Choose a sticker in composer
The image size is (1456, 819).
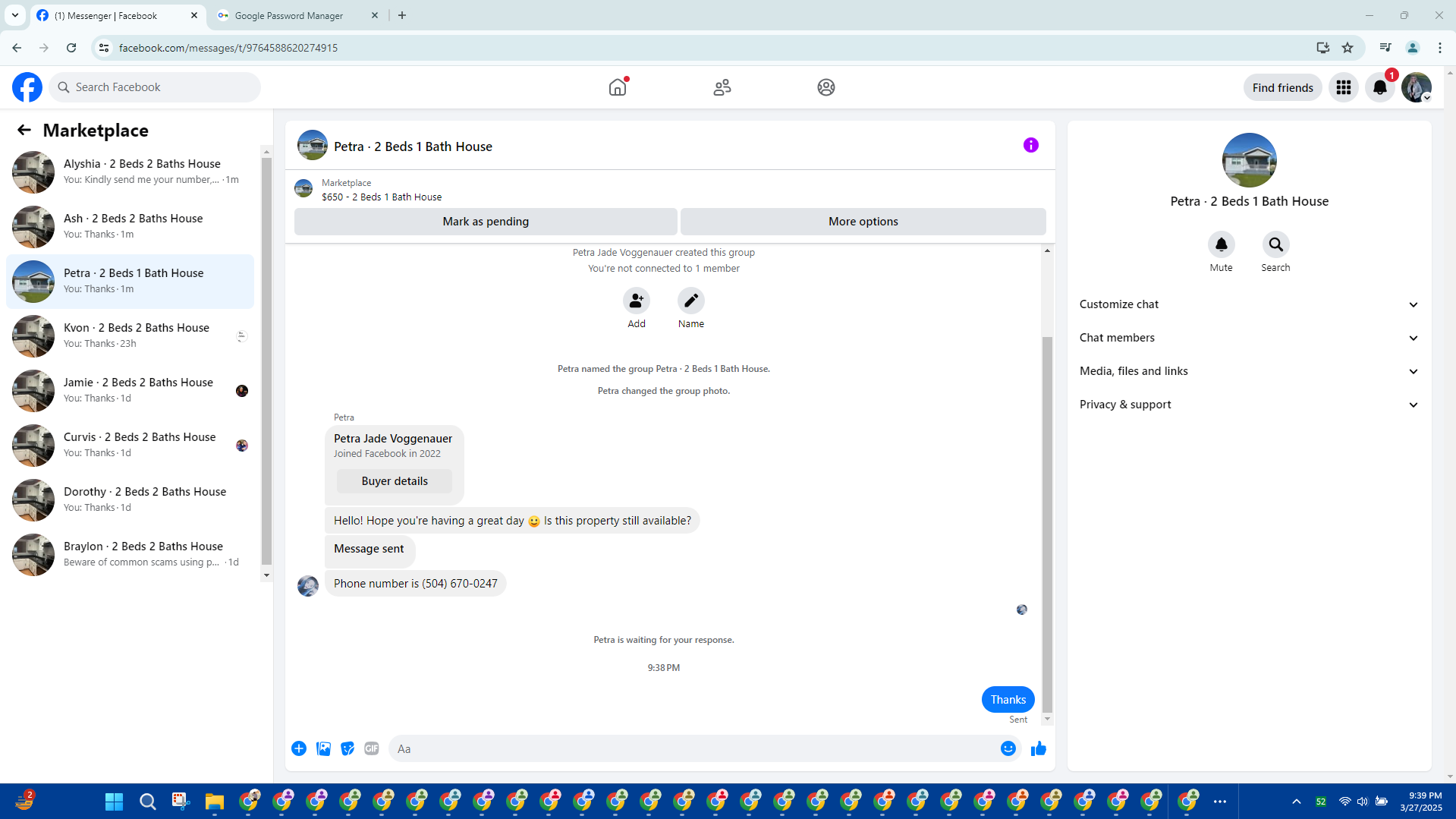(347, 748)
